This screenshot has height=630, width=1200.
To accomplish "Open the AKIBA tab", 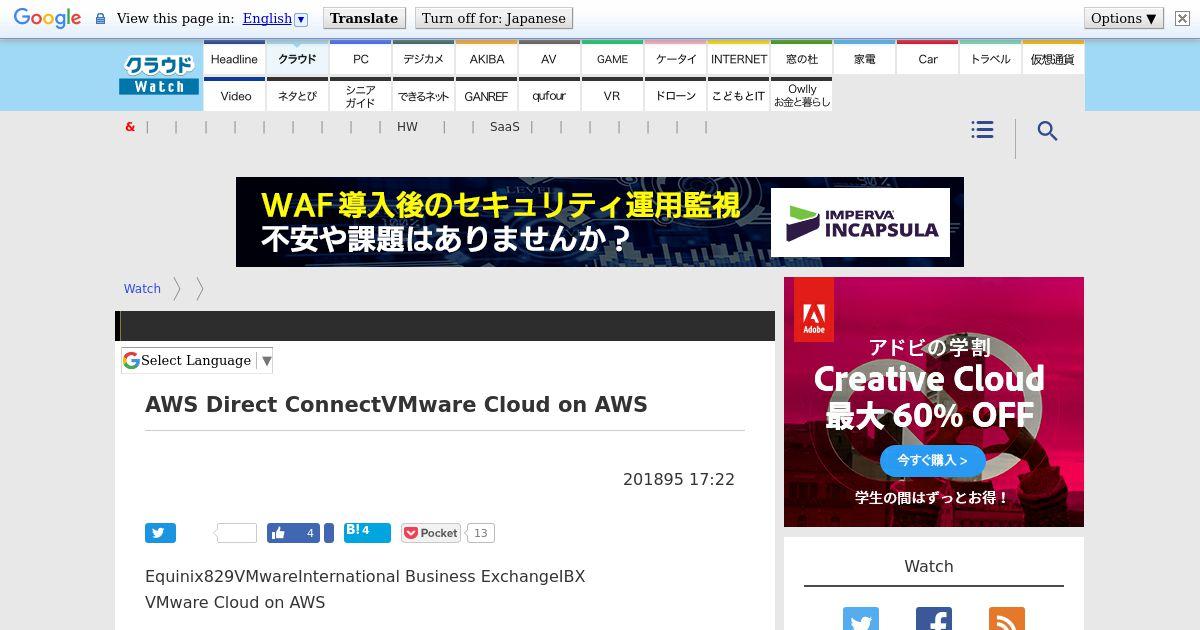I will 487,58.
